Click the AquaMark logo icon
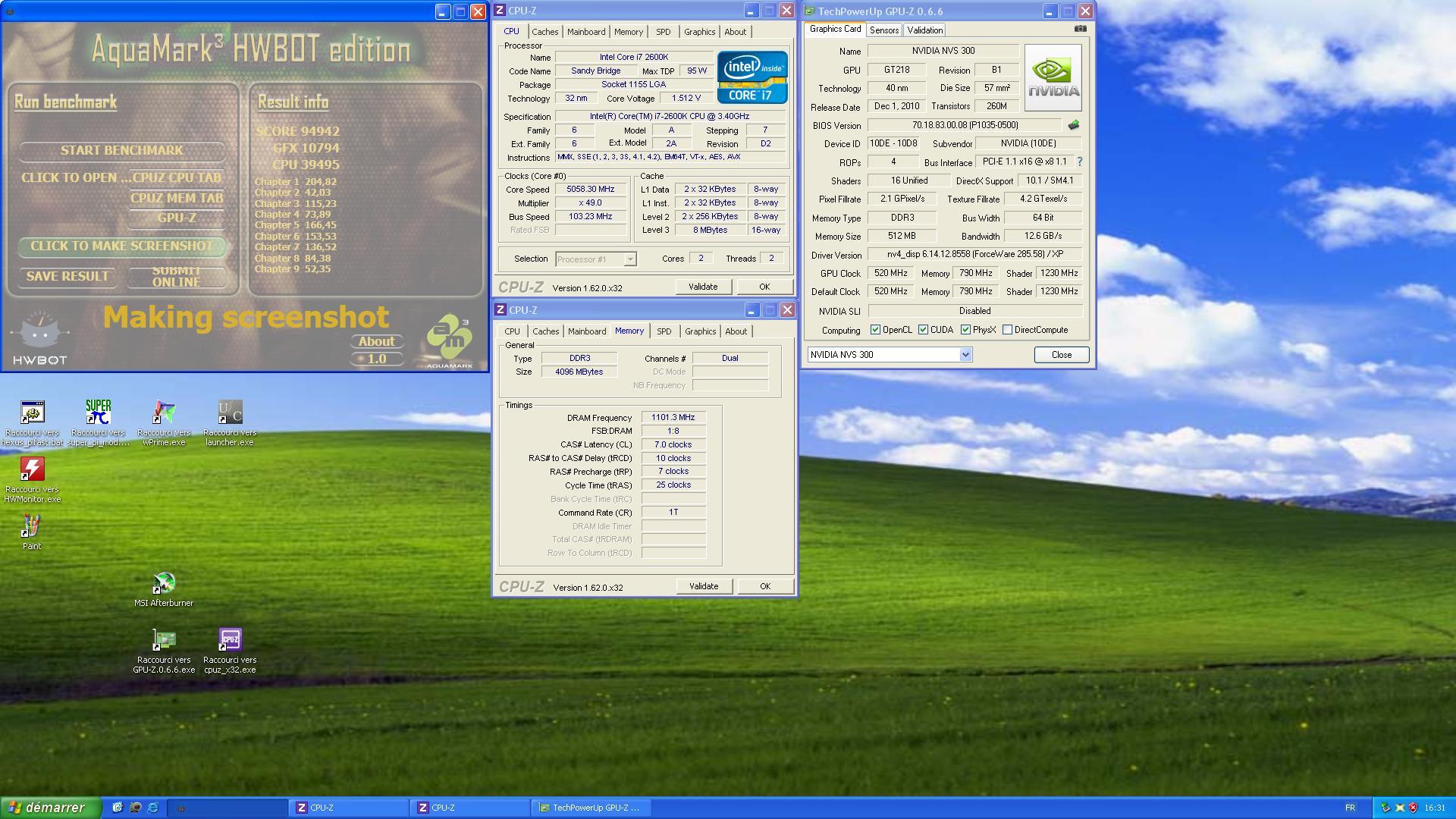The width and height of the screenshot is (1456, 819). [449, 341]
